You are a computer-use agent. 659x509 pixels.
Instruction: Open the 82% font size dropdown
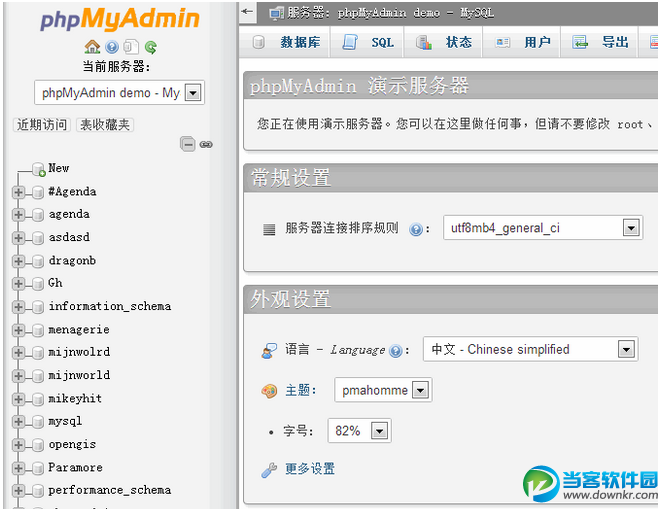tap(360, 431)
